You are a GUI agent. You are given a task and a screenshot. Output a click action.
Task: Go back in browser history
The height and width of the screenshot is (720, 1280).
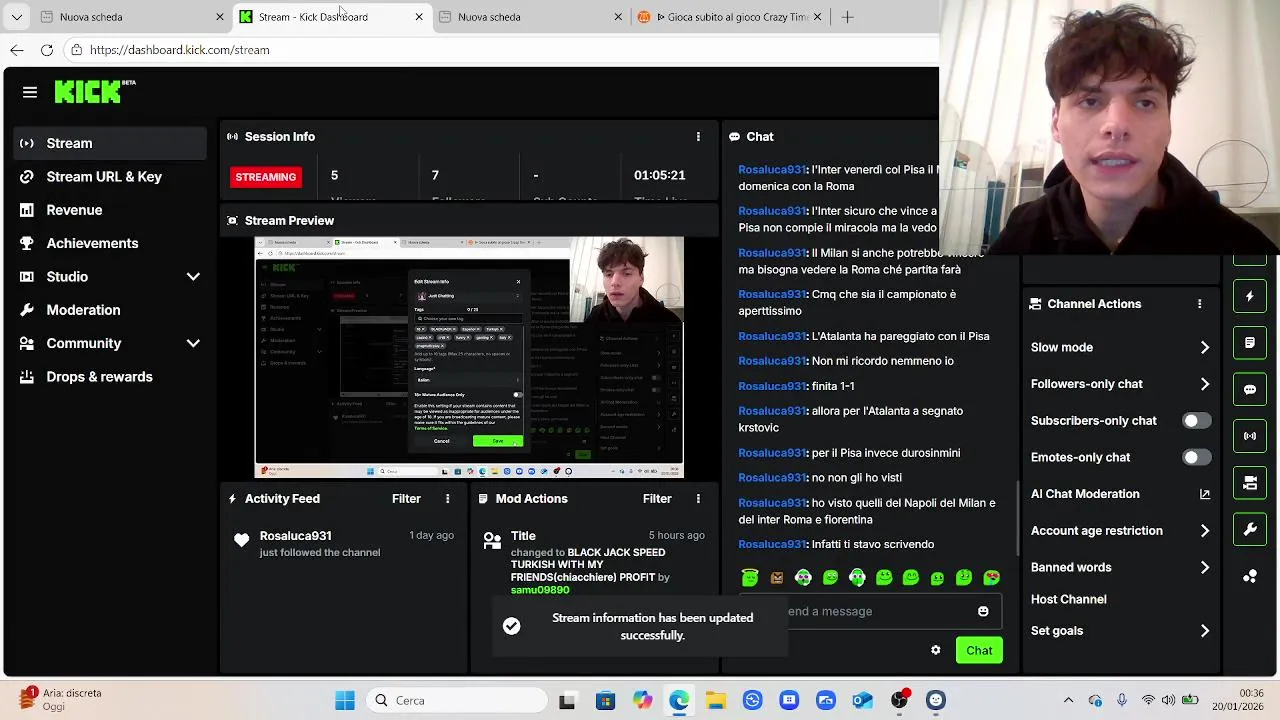[x=17, y=50]
